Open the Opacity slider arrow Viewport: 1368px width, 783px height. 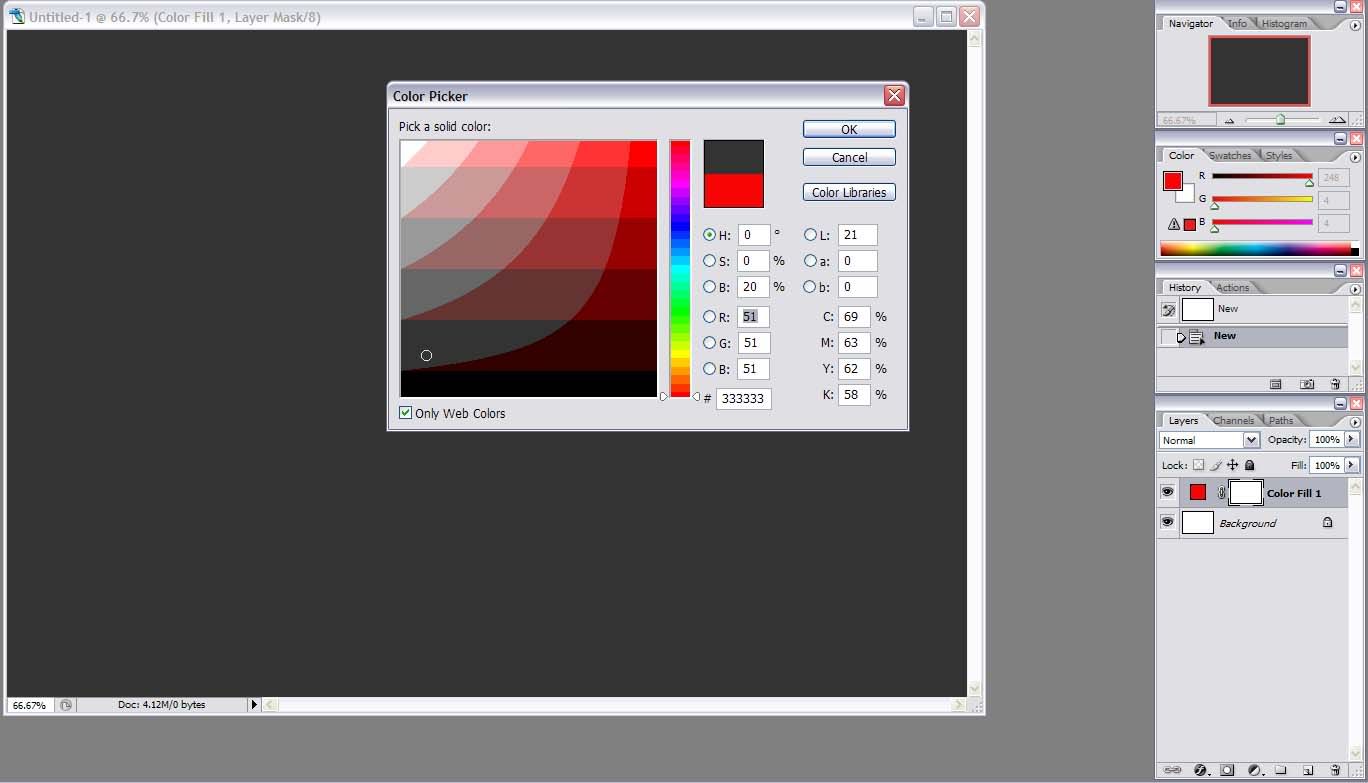(1352, 439)
